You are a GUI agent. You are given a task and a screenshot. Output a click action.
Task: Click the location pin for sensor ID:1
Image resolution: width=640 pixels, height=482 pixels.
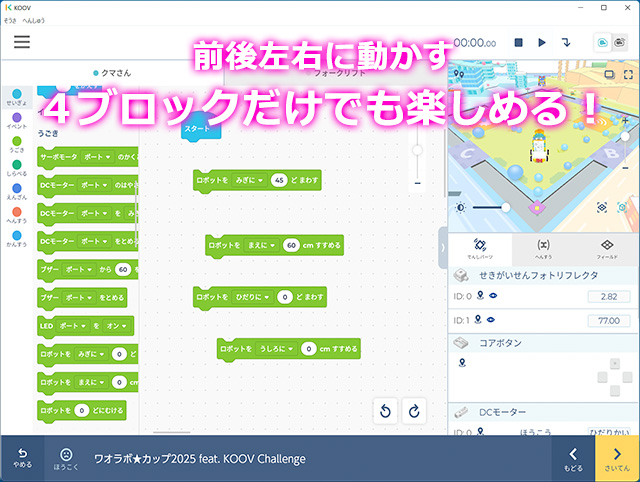click(x=478, y=319)
